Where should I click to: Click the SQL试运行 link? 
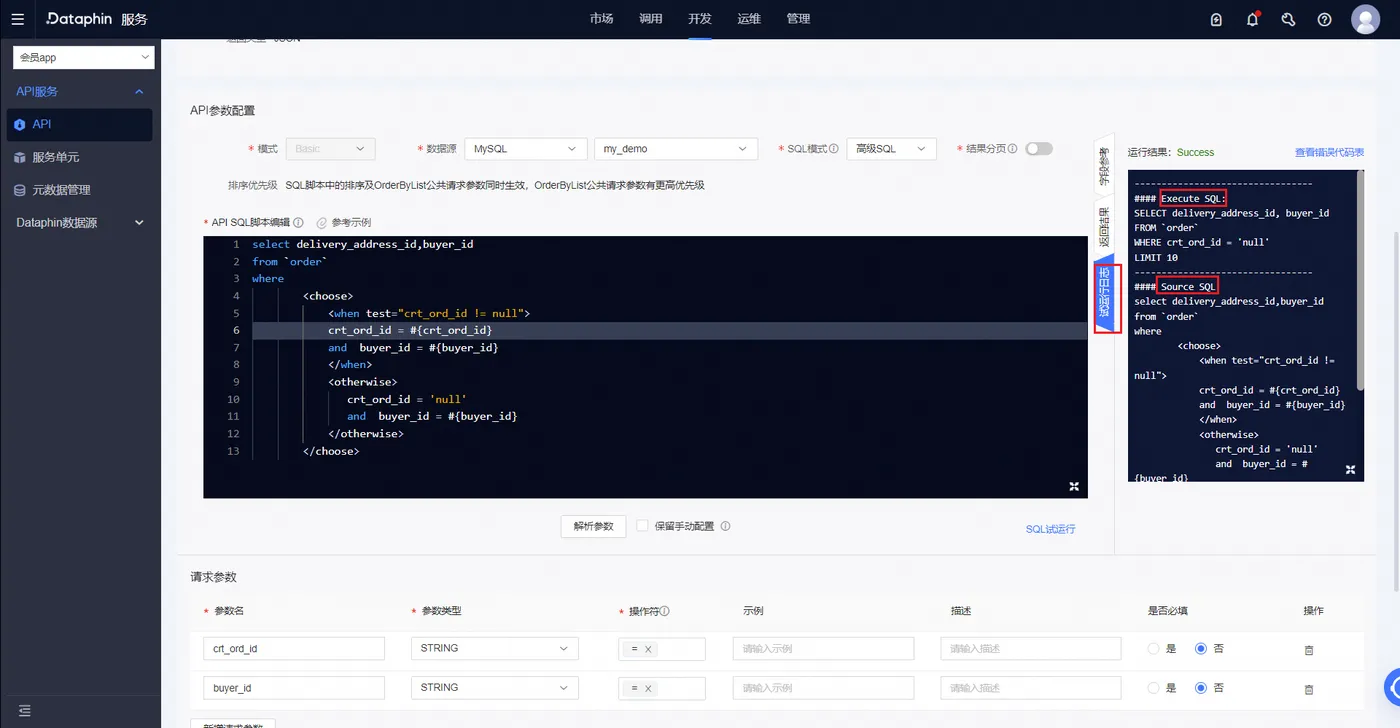(1050, 529)
